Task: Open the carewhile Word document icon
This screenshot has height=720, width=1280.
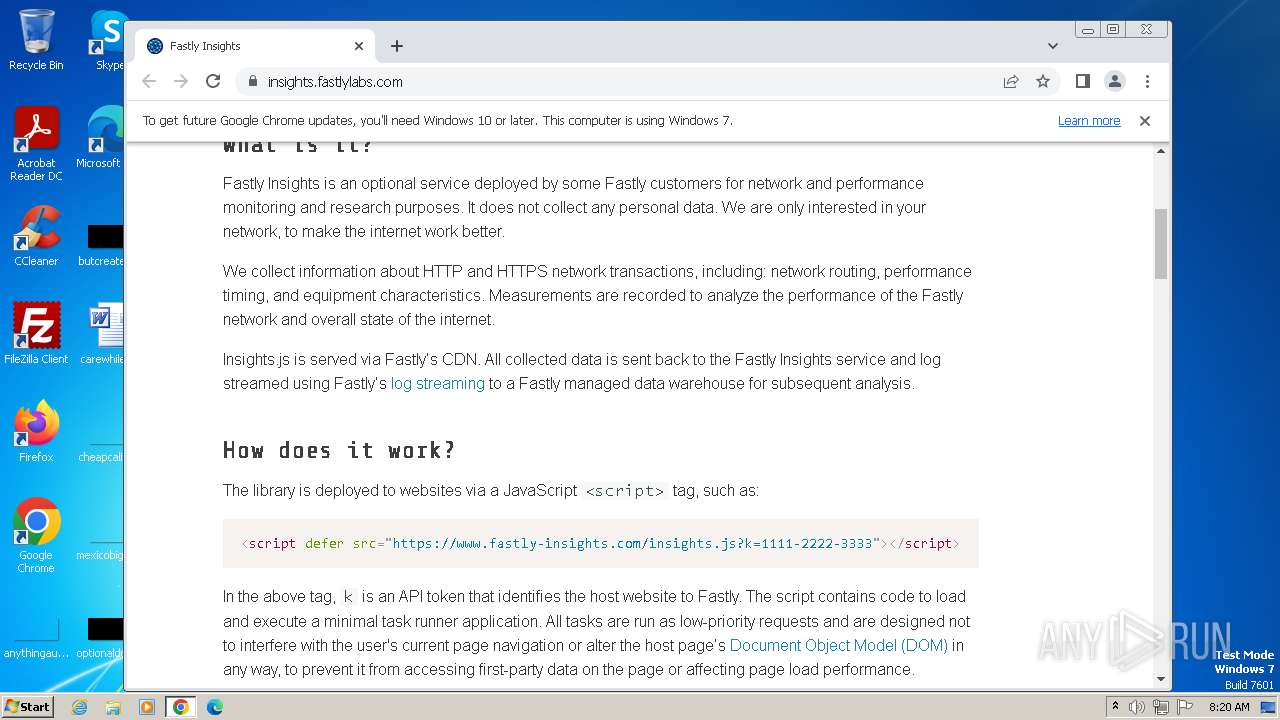Action: coord(102,333)
